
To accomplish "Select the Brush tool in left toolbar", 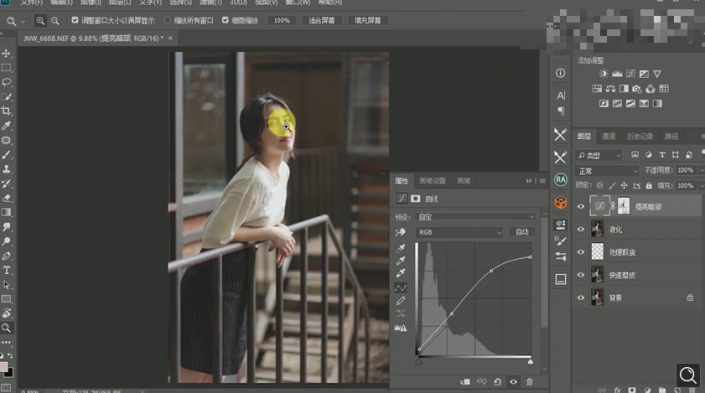I will pos(6,155).
